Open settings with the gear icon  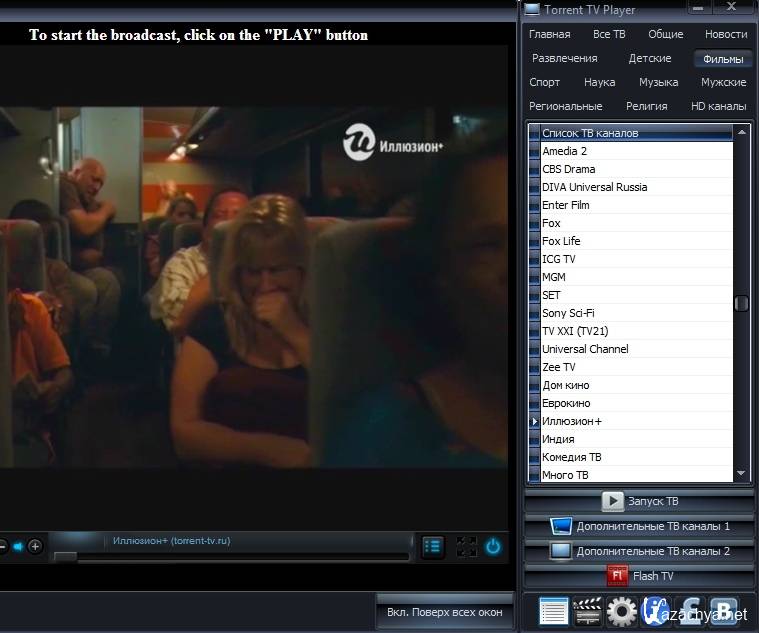pos(622,611)
